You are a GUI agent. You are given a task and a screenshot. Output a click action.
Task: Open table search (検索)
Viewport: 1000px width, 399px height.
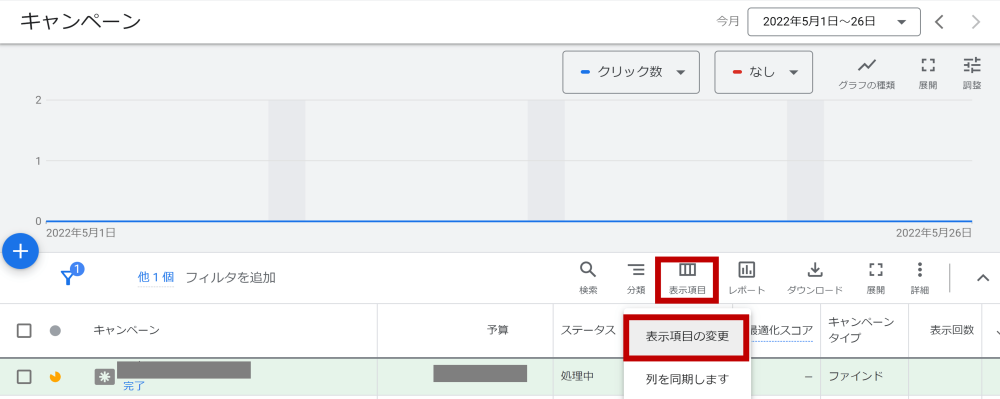tap(588, 278)
